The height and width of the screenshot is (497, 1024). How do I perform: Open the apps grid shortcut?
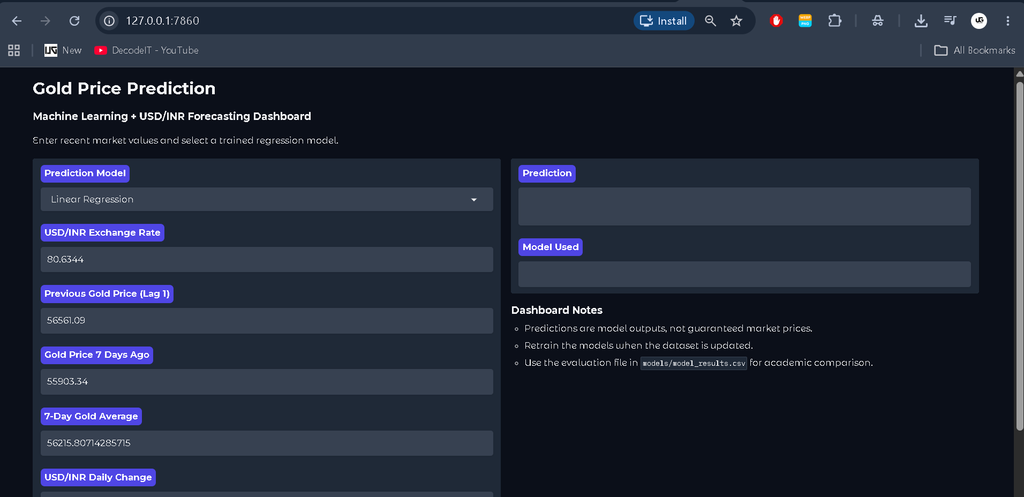tap(14, 50)
